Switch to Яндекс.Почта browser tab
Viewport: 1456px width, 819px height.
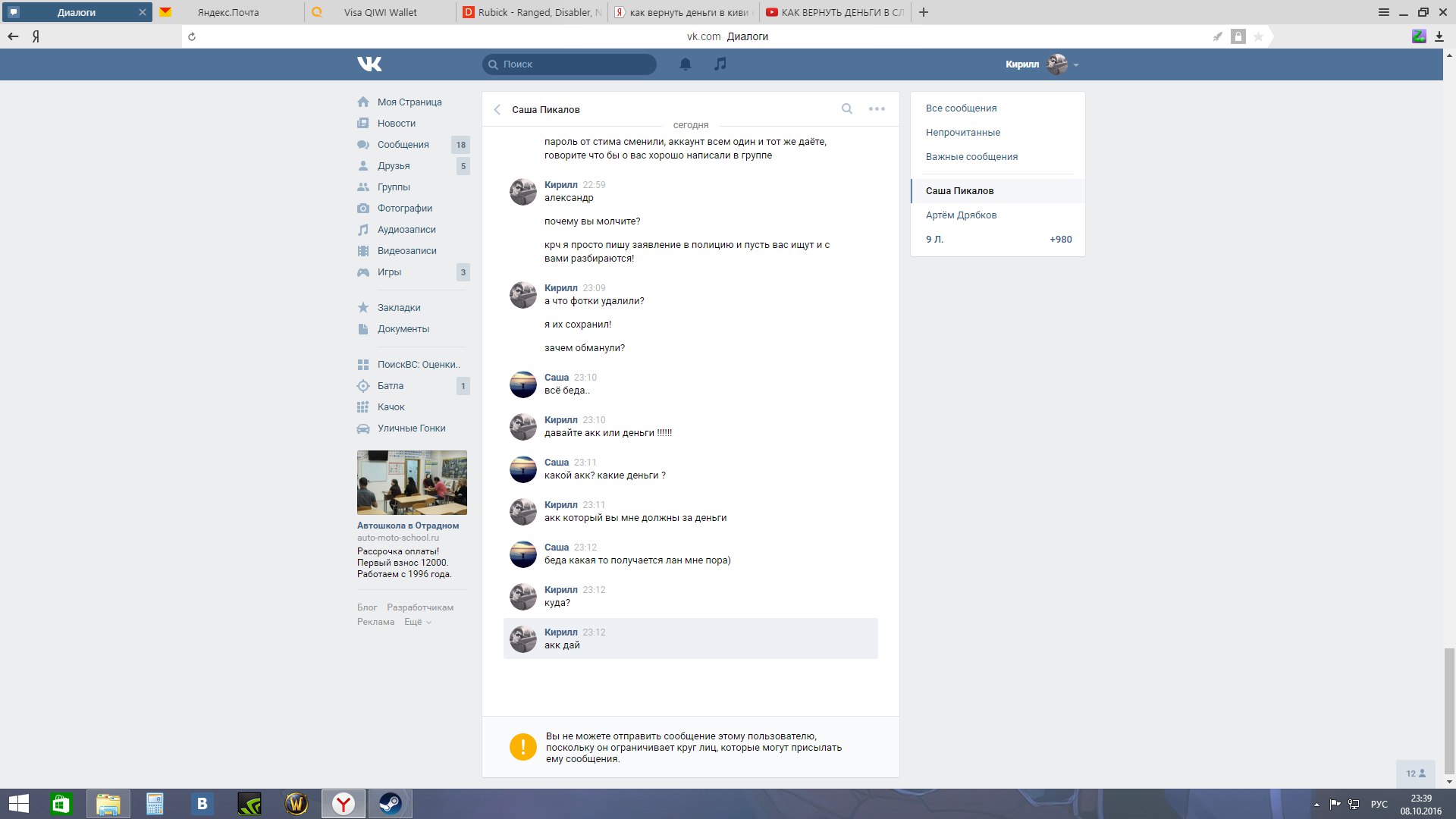[229, 12]
